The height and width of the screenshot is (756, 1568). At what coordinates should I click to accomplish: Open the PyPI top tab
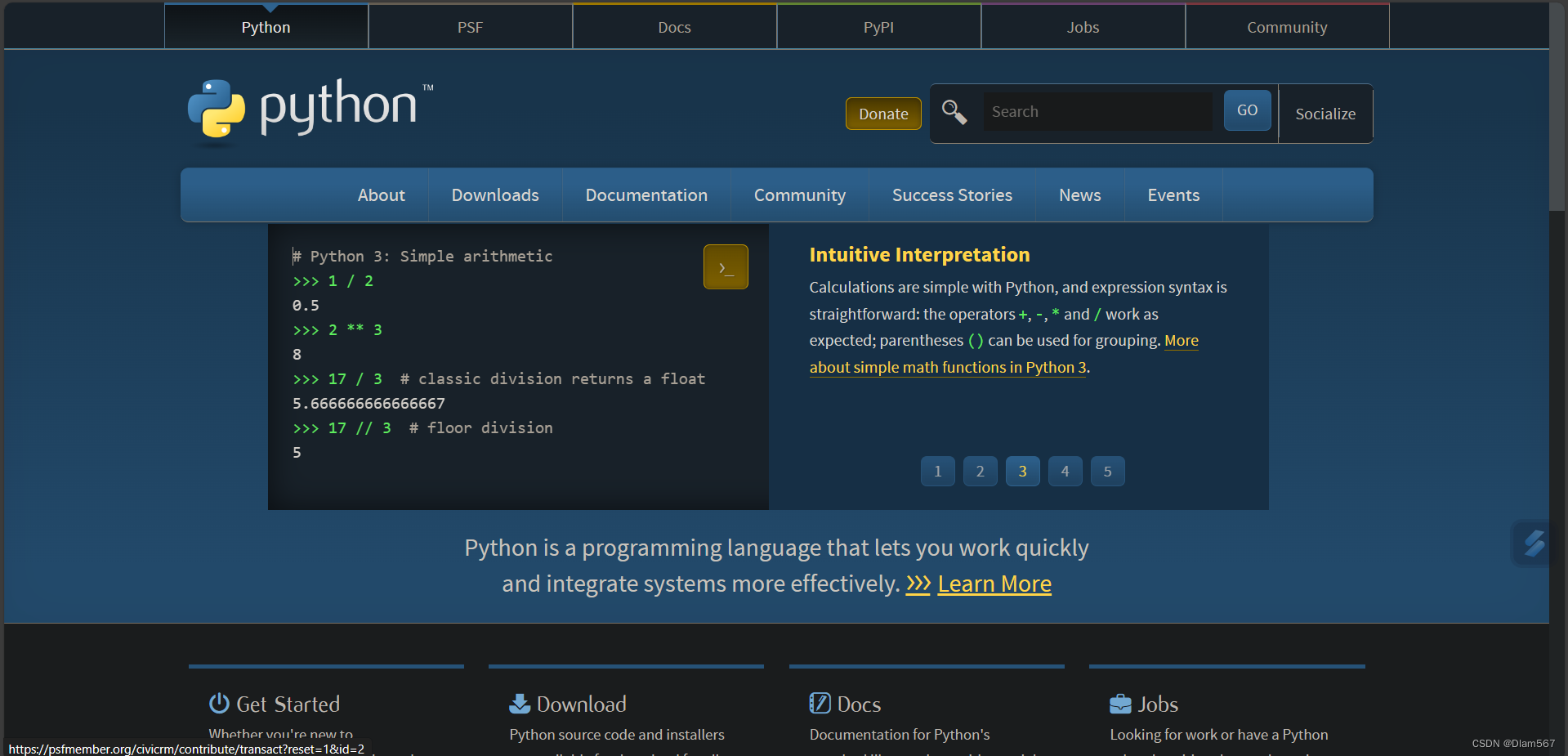[x=879, y=27]
